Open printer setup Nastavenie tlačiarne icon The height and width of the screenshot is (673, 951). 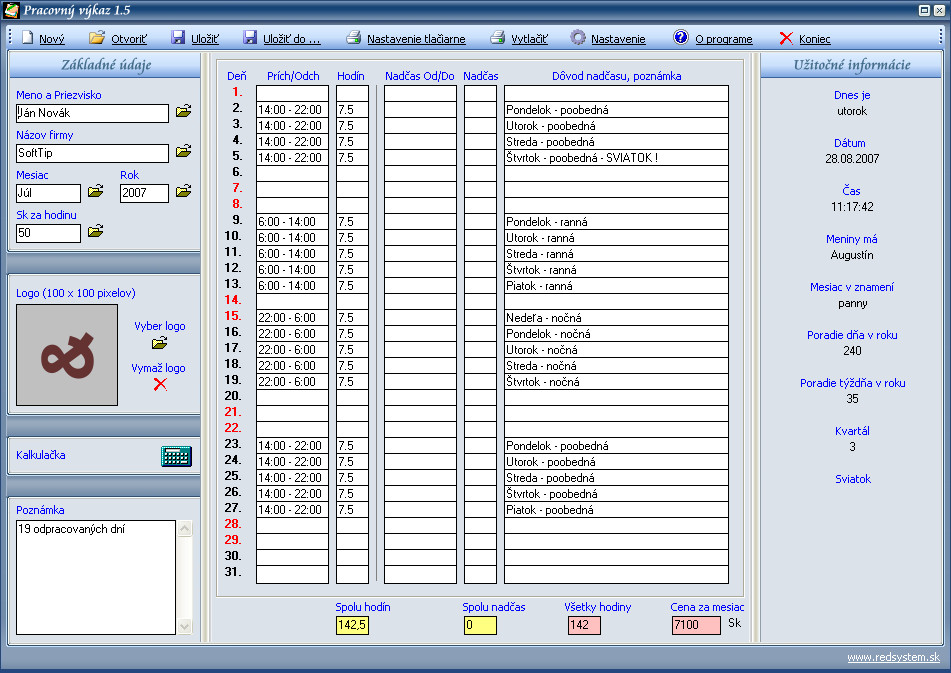click(354, 38)
